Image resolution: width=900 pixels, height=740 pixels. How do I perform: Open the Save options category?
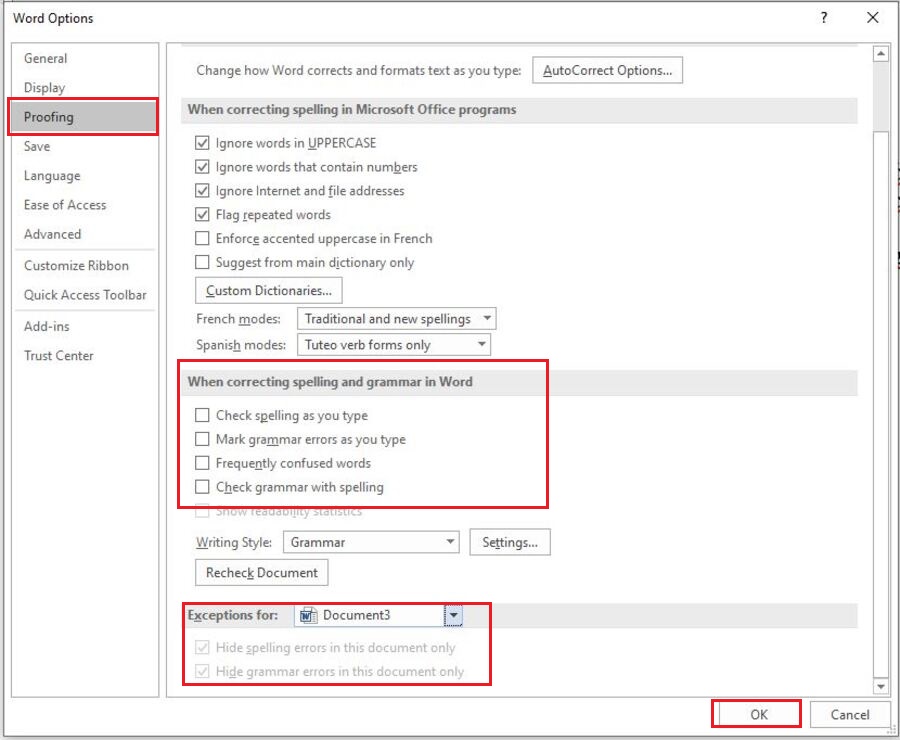click(85, 146)
